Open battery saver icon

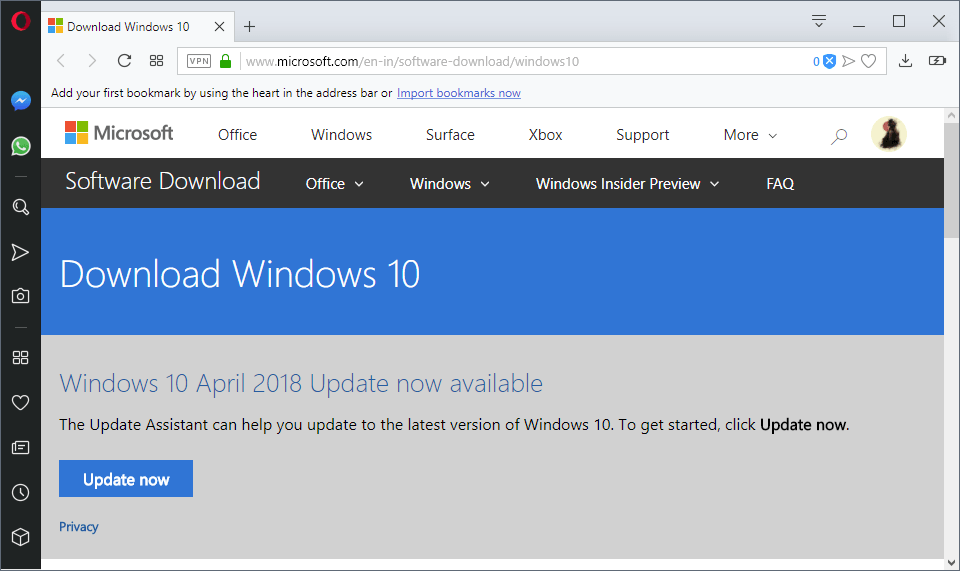pyautogui.click(x=937, y=61)
